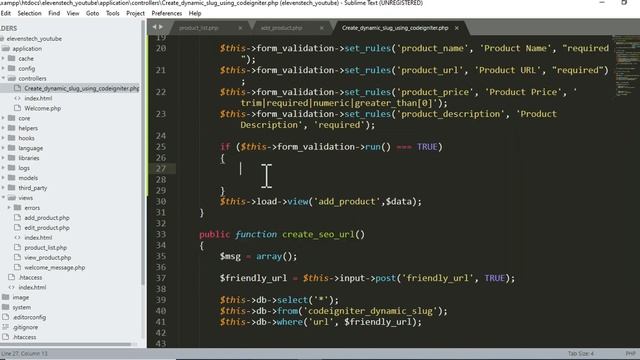Open view_product.php in the sidebar
Image resolution: width=640 pixels, height=360 pixels.
[47, 258]
